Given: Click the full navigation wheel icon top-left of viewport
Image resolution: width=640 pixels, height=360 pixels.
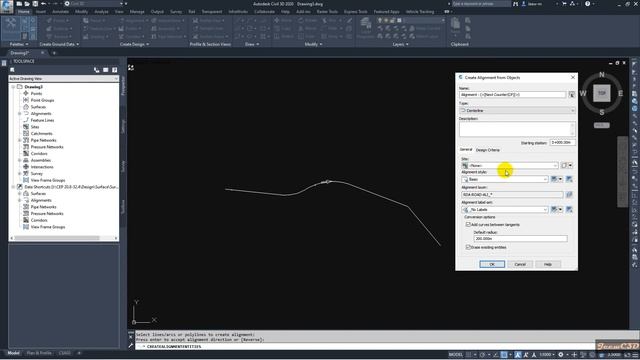Looking at the screenshot, I should tap(131, 67).
